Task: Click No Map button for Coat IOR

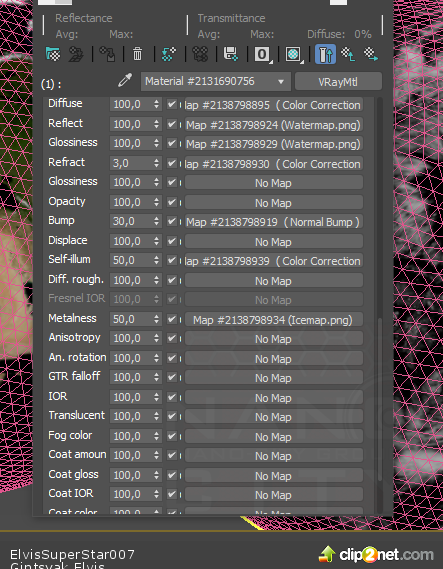Action: coord(274,495)
